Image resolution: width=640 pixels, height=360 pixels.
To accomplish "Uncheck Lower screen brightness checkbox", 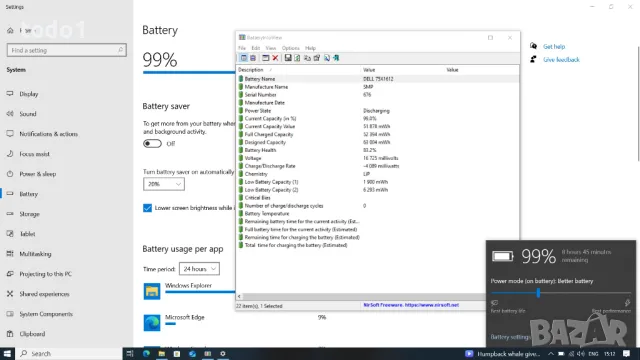I will pyautogui.click(x=147, y=208).
